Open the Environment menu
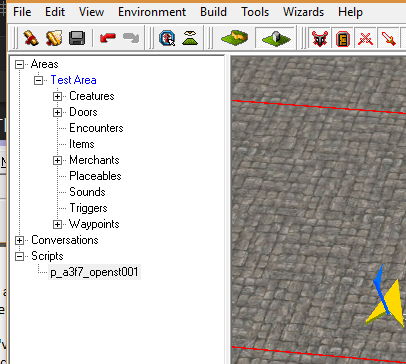406x364 pixels. pos(152,12)
